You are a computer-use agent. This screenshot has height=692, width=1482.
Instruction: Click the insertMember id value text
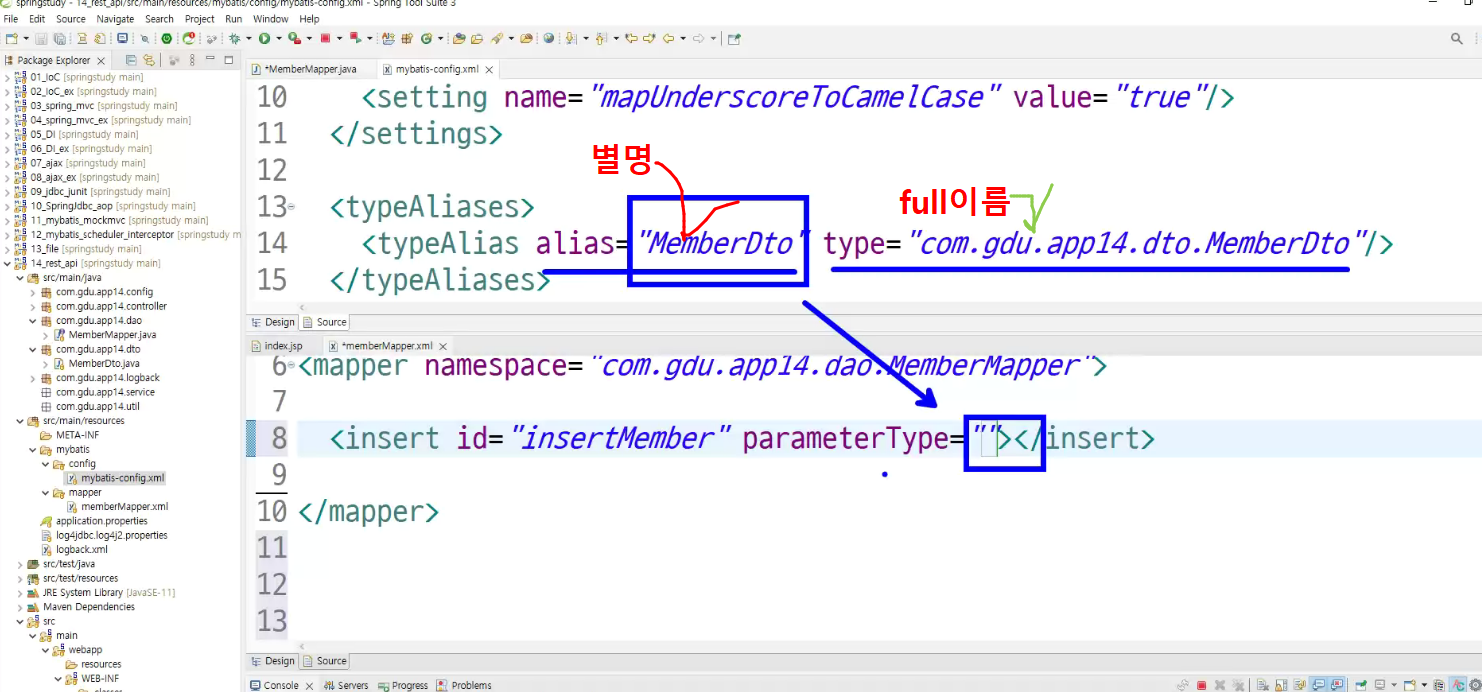click(x=622, y=439)
